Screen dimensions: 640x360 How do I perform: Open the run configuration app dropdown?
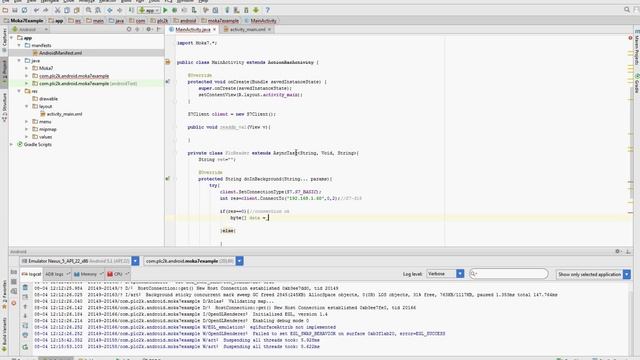[149, 10]
